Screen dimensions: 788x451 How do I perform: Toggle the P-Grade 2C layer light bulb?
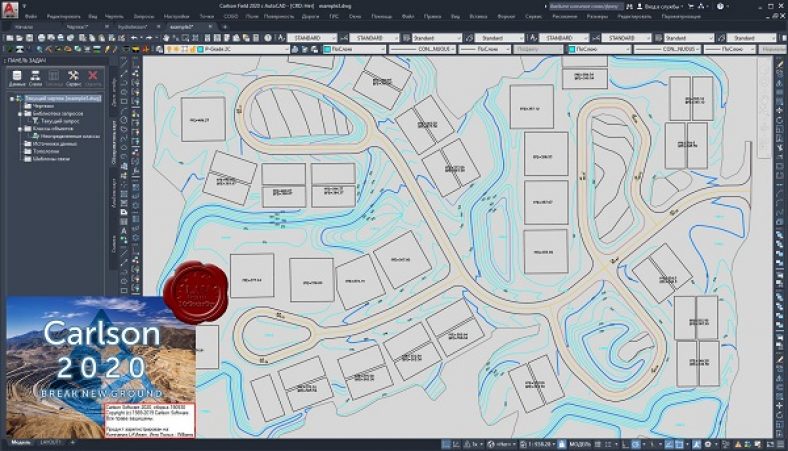pyautogui.click(x=170, y=49)
